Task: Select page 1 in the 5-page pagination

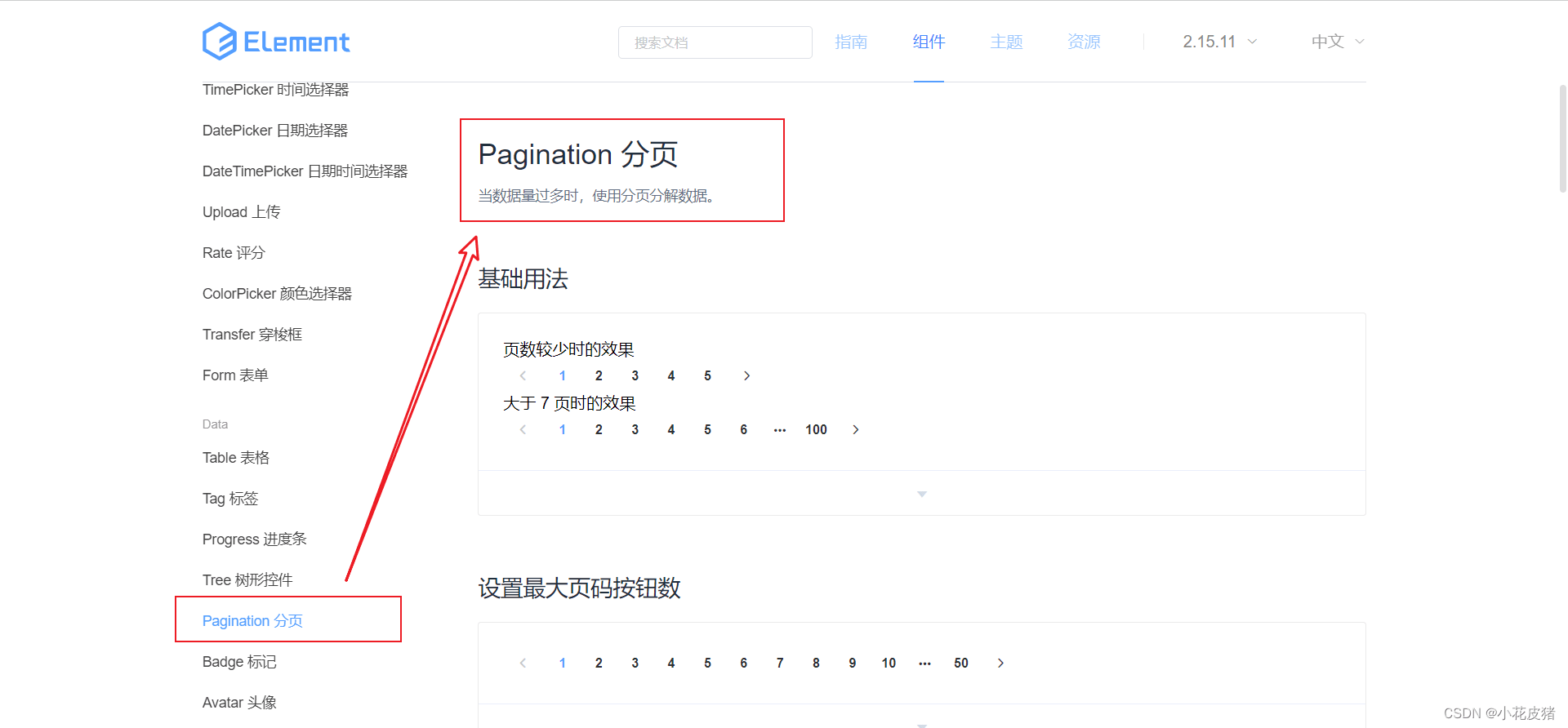Action: [x=563, y=375]
